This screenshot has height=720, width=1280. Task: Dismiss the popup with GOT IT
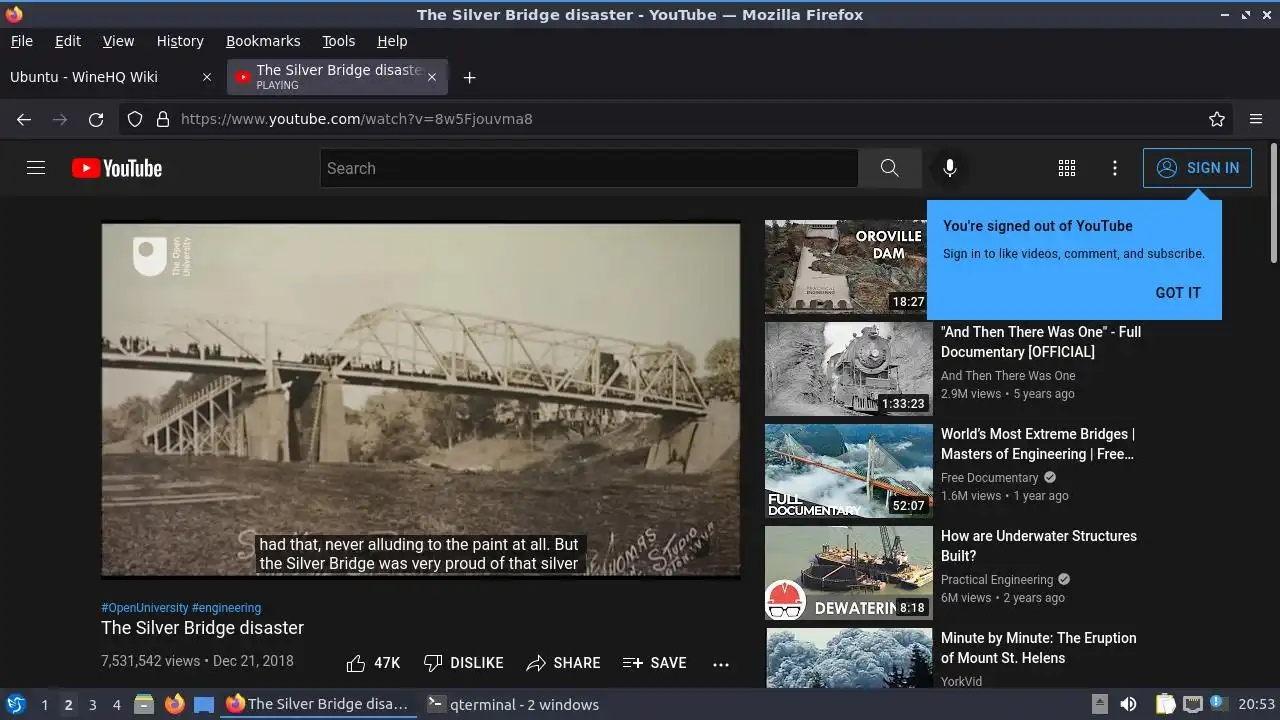tap(1178, 293)
